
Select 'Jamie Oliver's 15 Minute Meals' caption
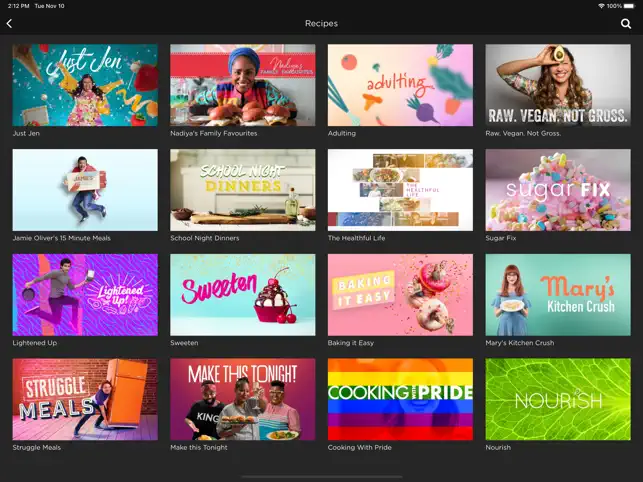[62, 238]
